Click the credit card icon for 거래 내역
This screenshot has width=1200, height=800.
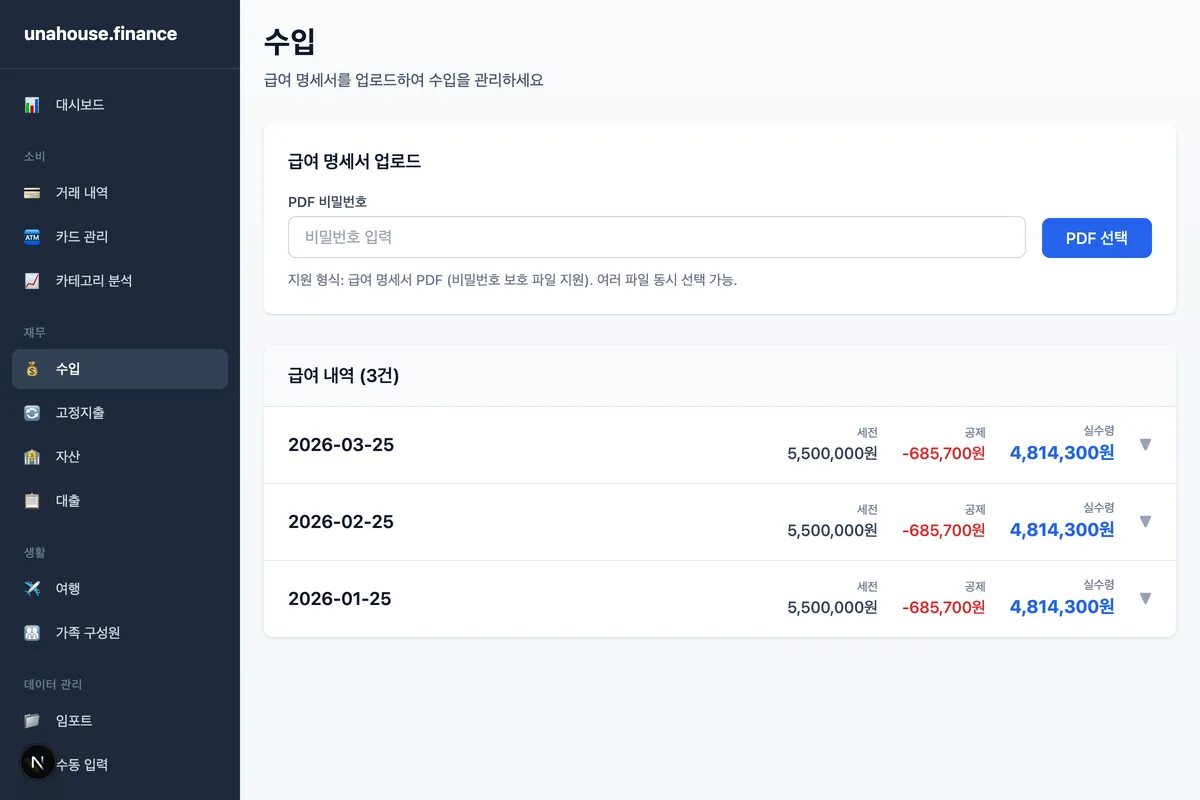32,193
